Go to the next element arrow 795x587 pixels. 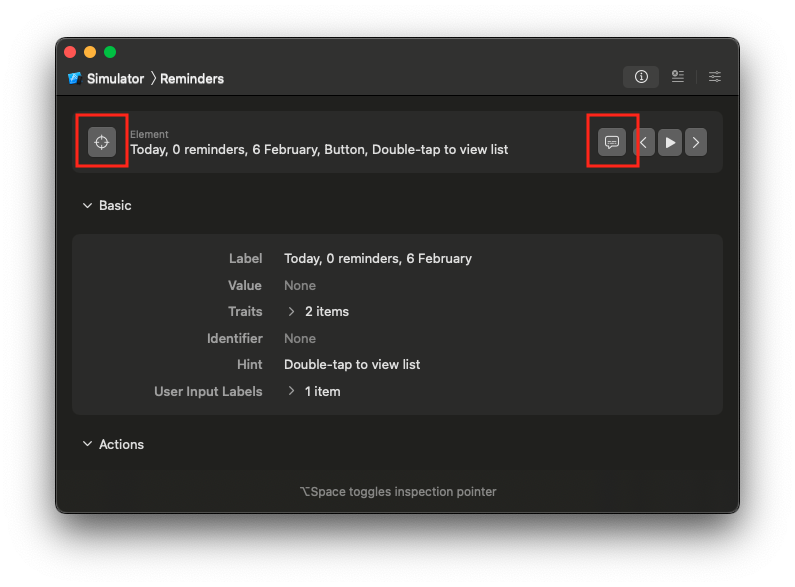696,142
